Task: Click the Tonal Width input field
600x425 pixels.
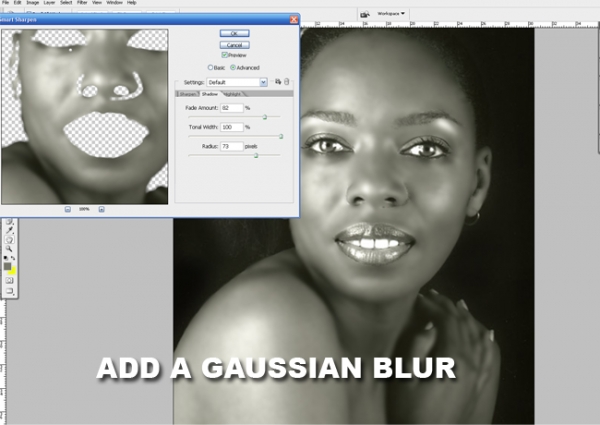Action: [232, 127]
